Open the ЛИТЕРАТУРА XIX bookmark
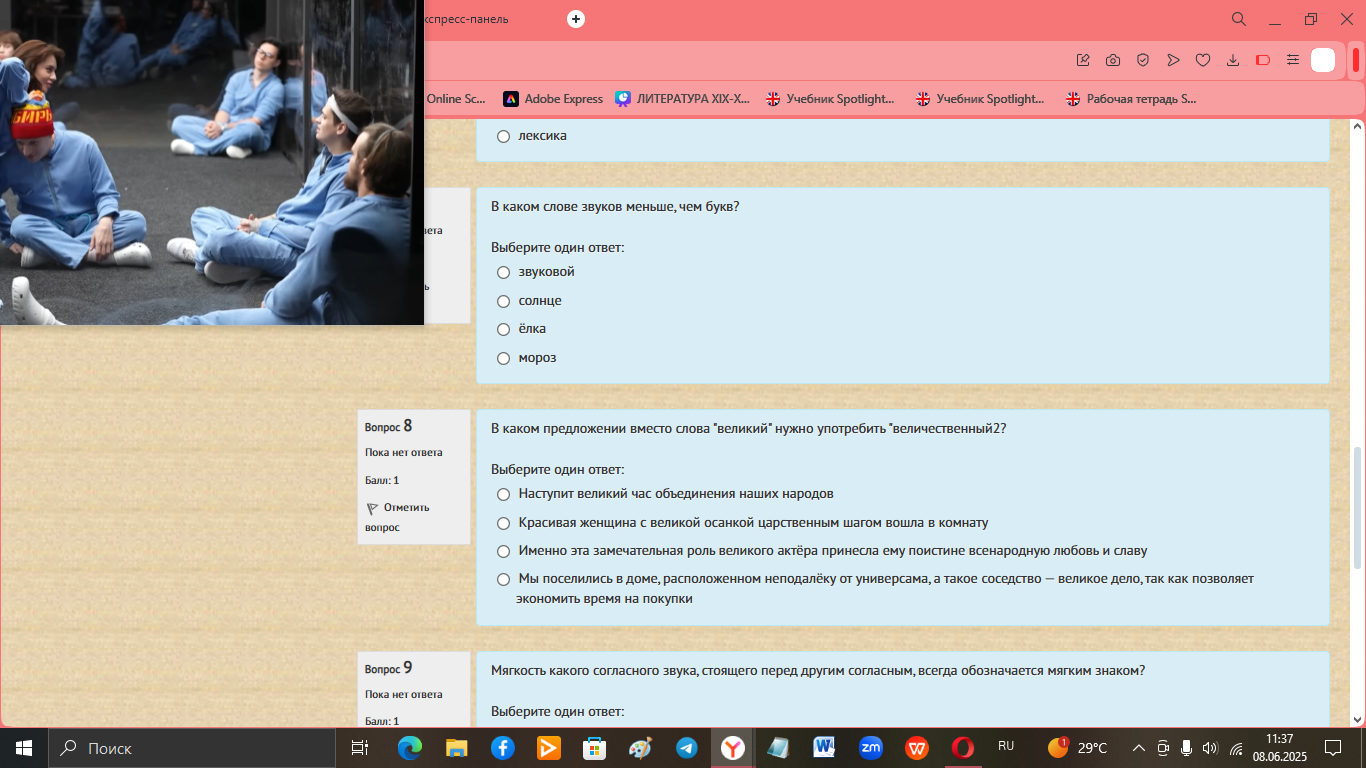This screenshot has width=1366, height=768. tap(683, 99)
